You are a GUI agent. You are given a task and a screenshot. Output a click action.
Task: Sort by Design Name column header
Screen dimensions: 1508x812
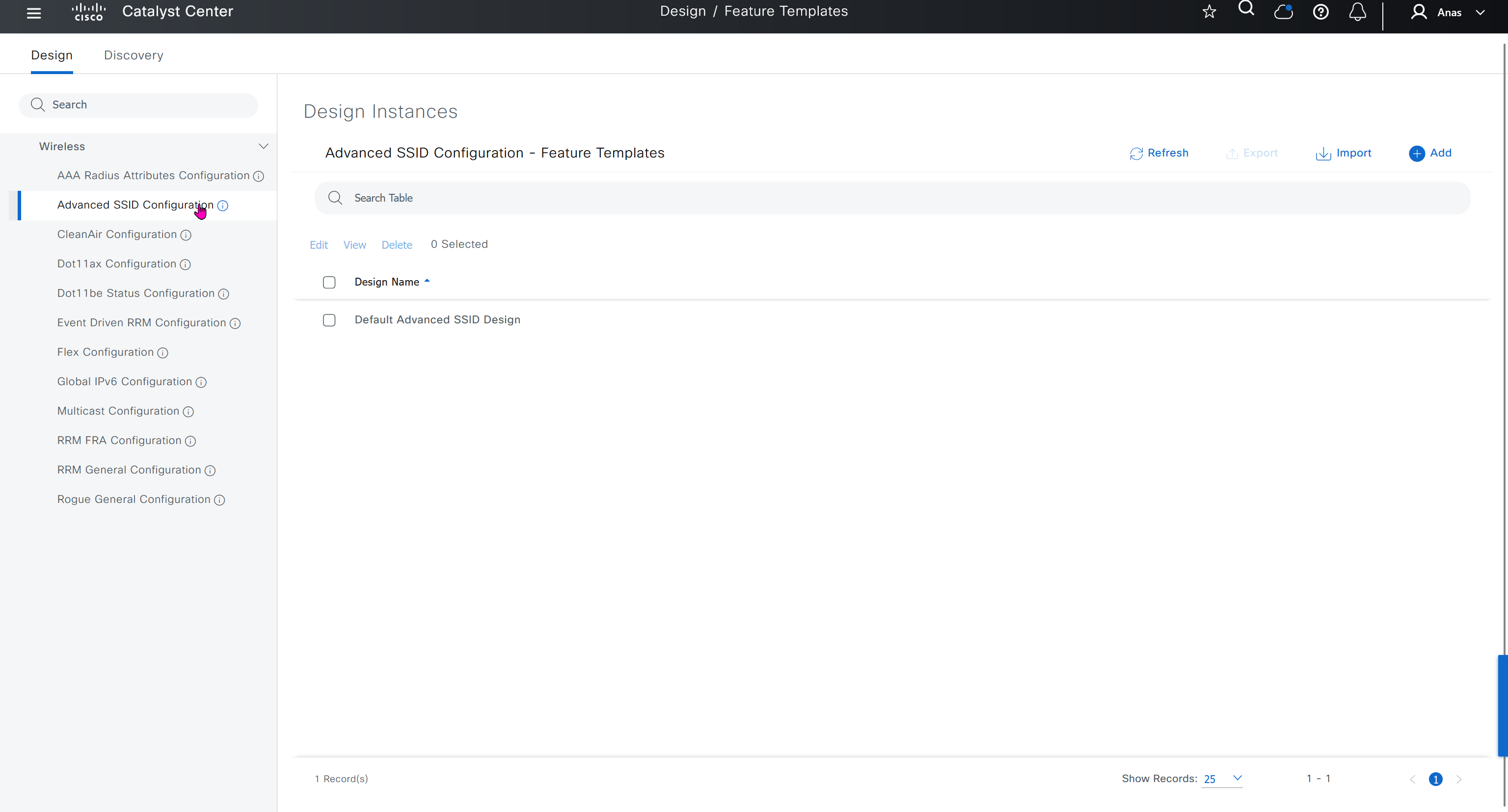[x=387, y=282]
